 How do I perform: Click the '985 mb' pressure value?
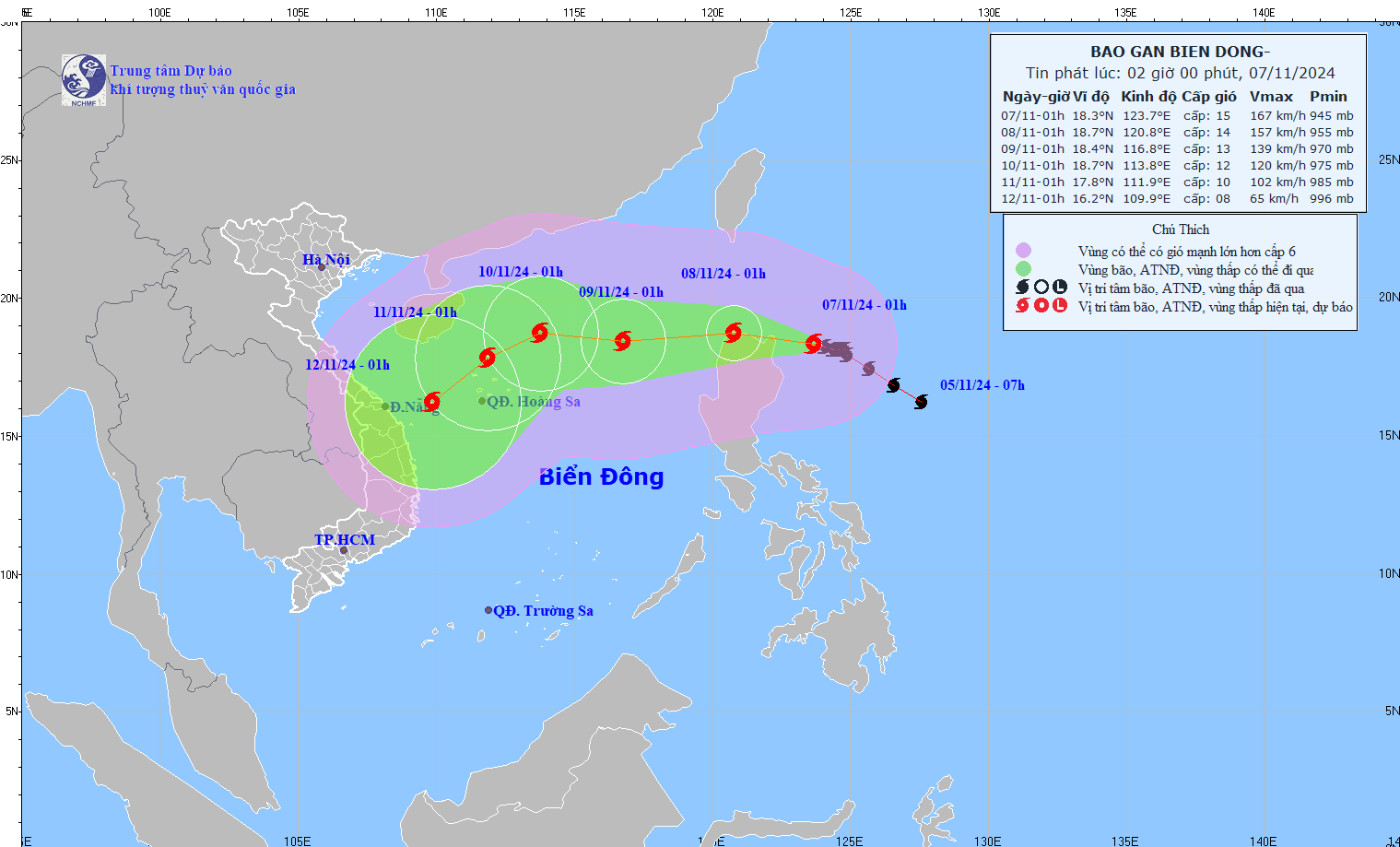(x=1332, y=182)
